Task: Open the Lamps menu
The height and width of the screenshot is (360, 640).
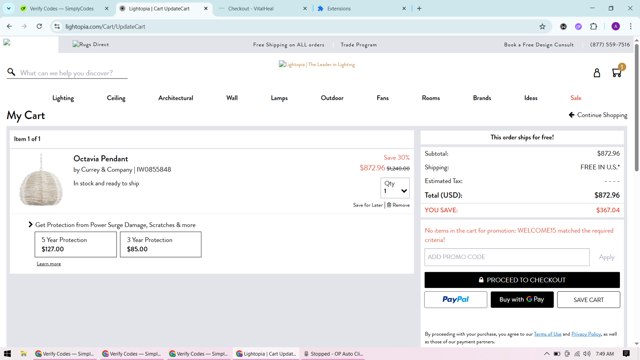Action: coord(279,98)
